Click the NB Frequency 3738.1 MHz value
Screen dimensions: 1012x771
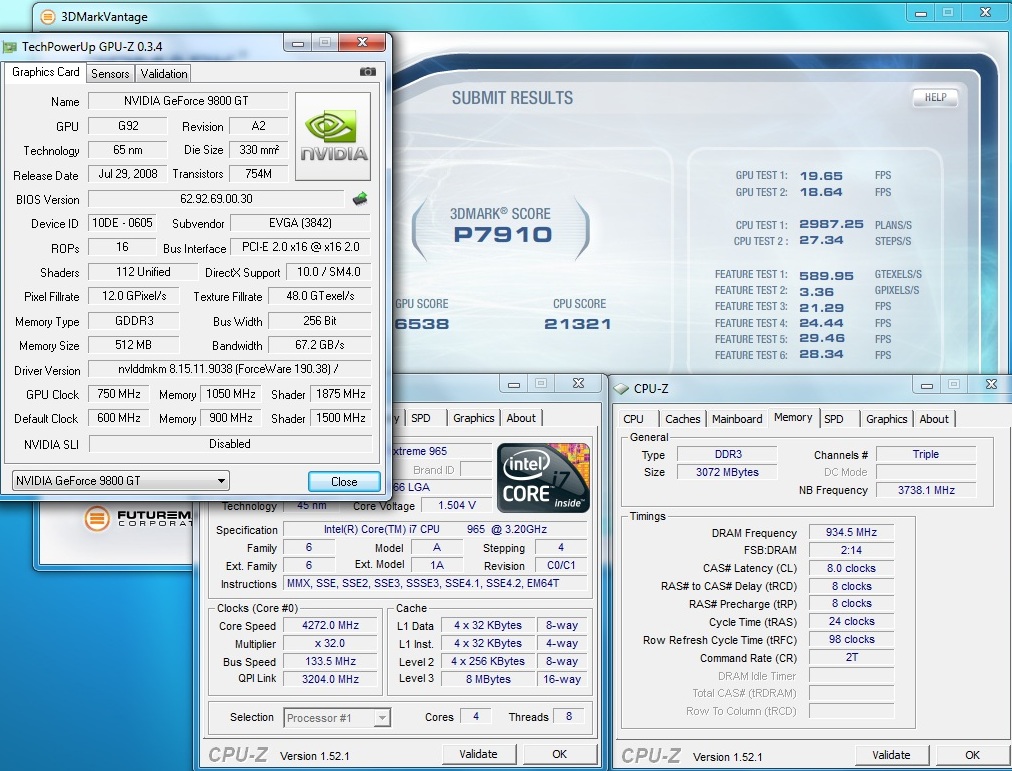[926, 490]
